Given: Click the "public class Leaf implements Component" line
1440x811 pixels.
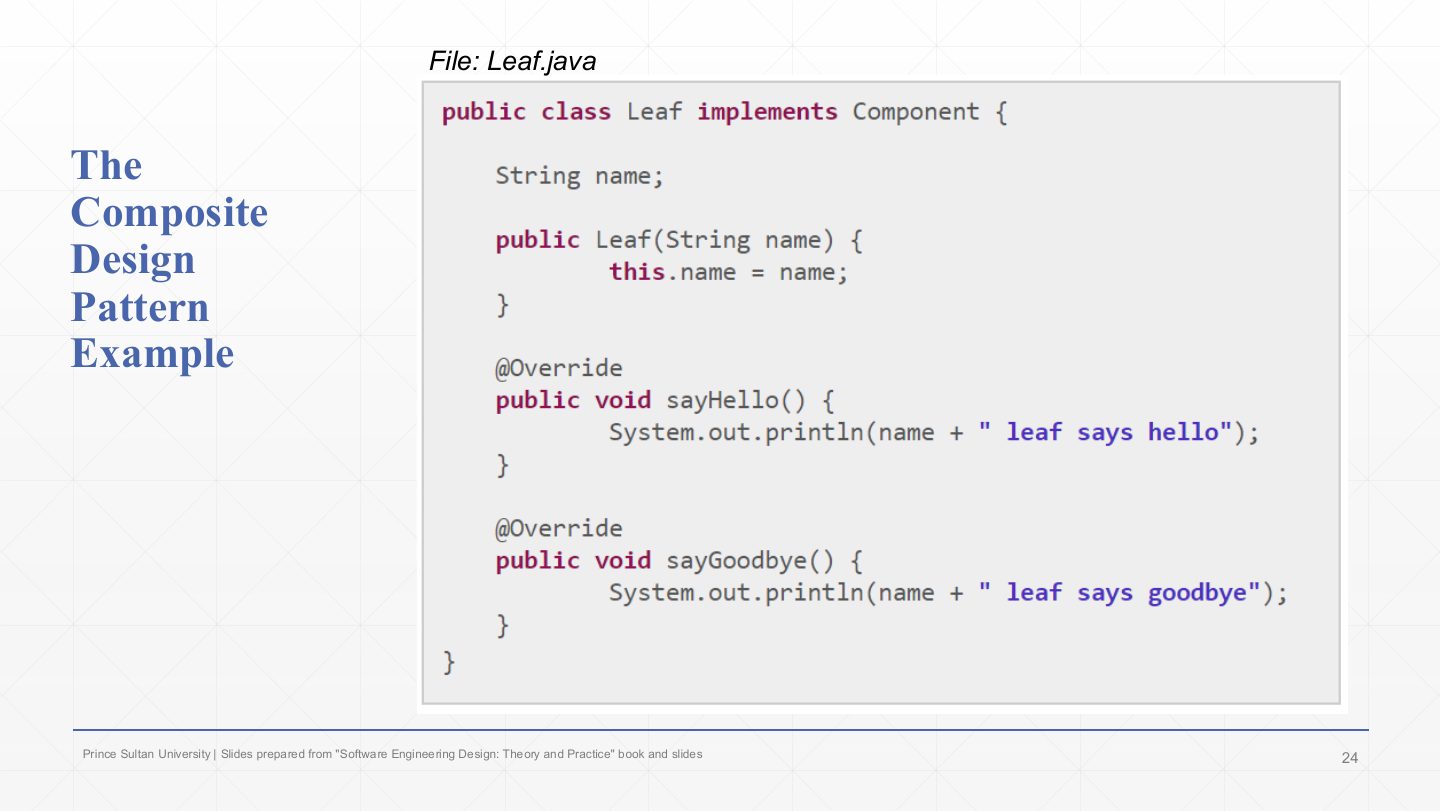Looking at the screenshot, I should click(x=724, y=112).
